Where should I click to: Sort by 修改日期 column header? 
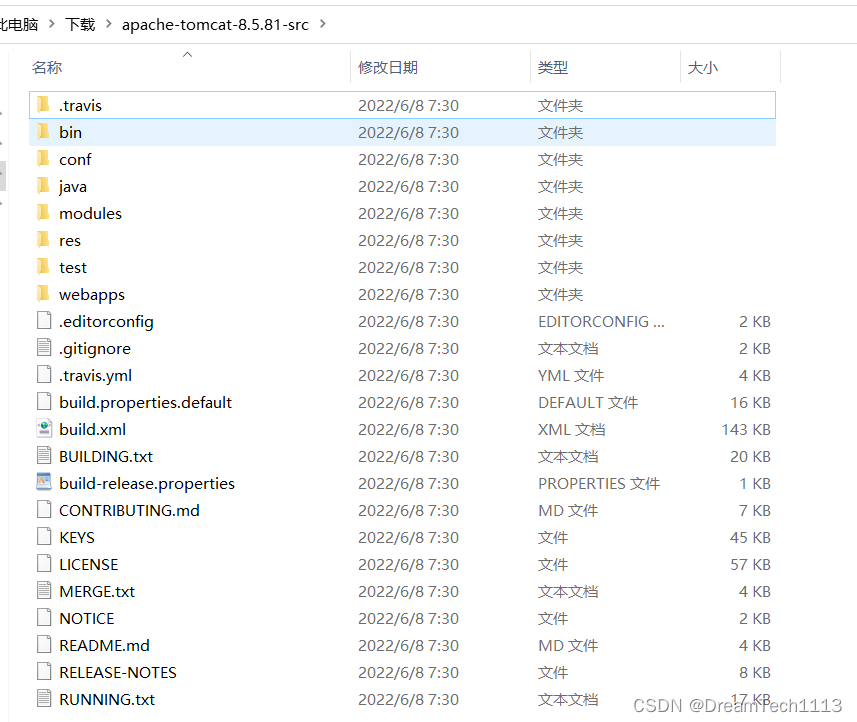pos(388,68)
